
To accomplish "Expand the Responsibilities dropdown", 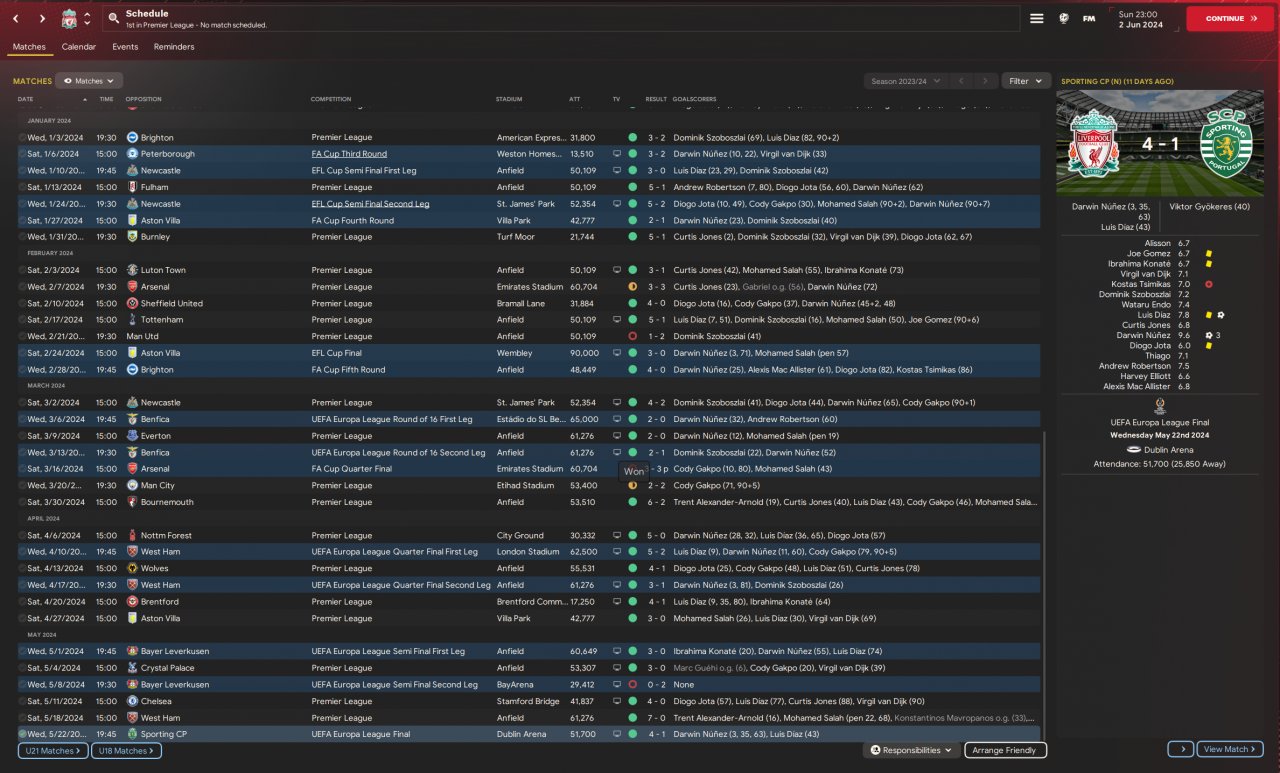I will [911, 750].
